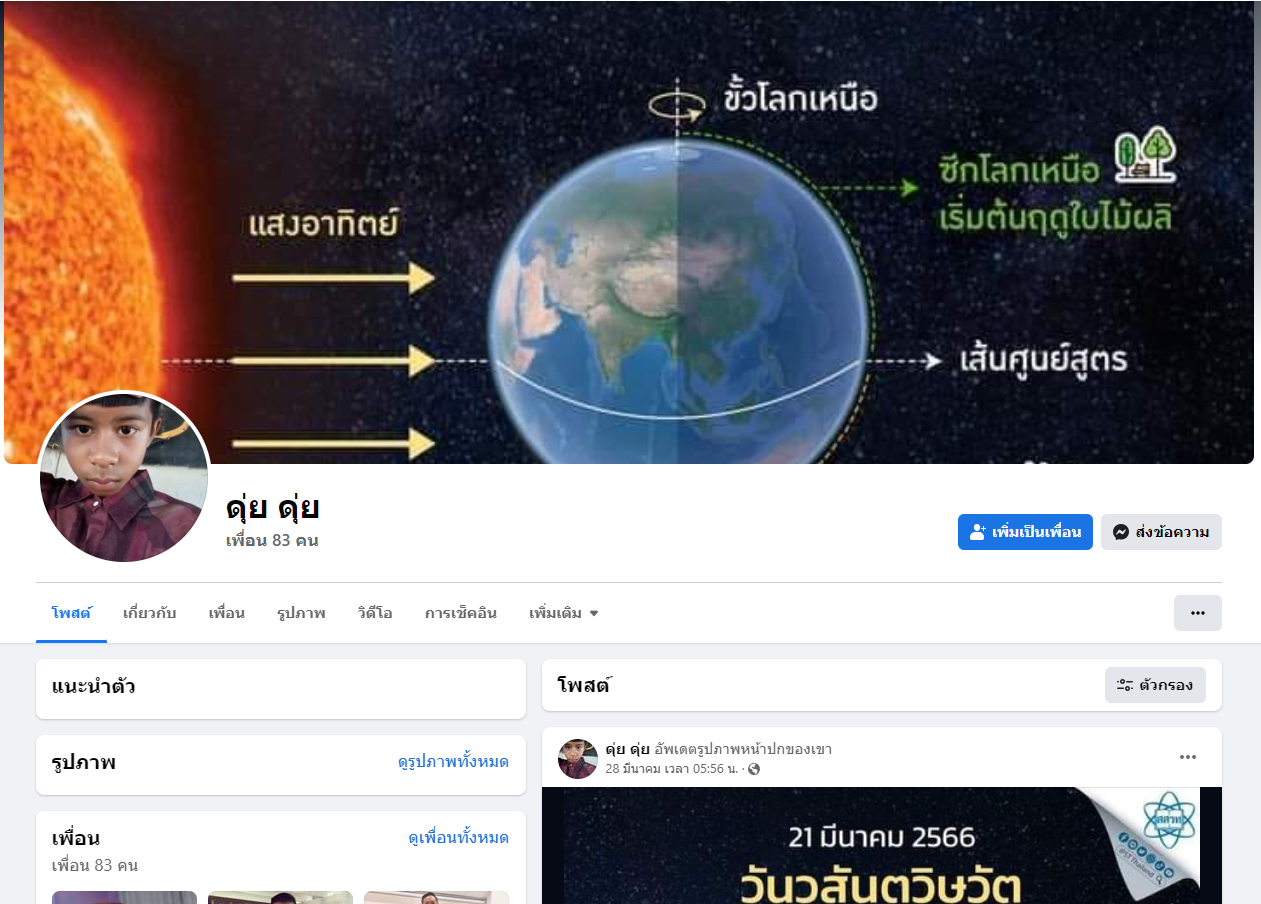
Task: Click the small avatar on the post
Action: (x=578, y=759)
